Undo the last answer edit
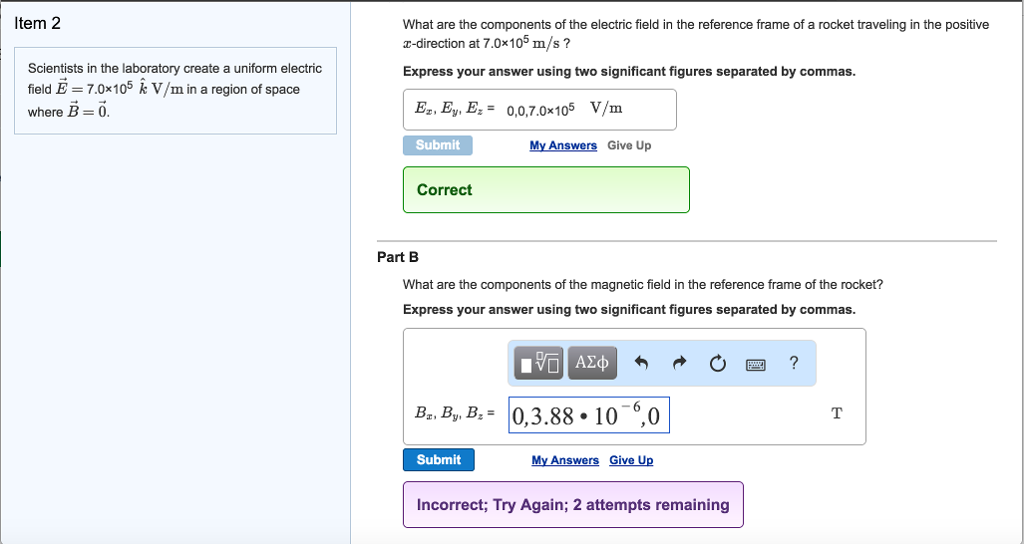This screenshot has width=1024, height=544. coord(641,363)
